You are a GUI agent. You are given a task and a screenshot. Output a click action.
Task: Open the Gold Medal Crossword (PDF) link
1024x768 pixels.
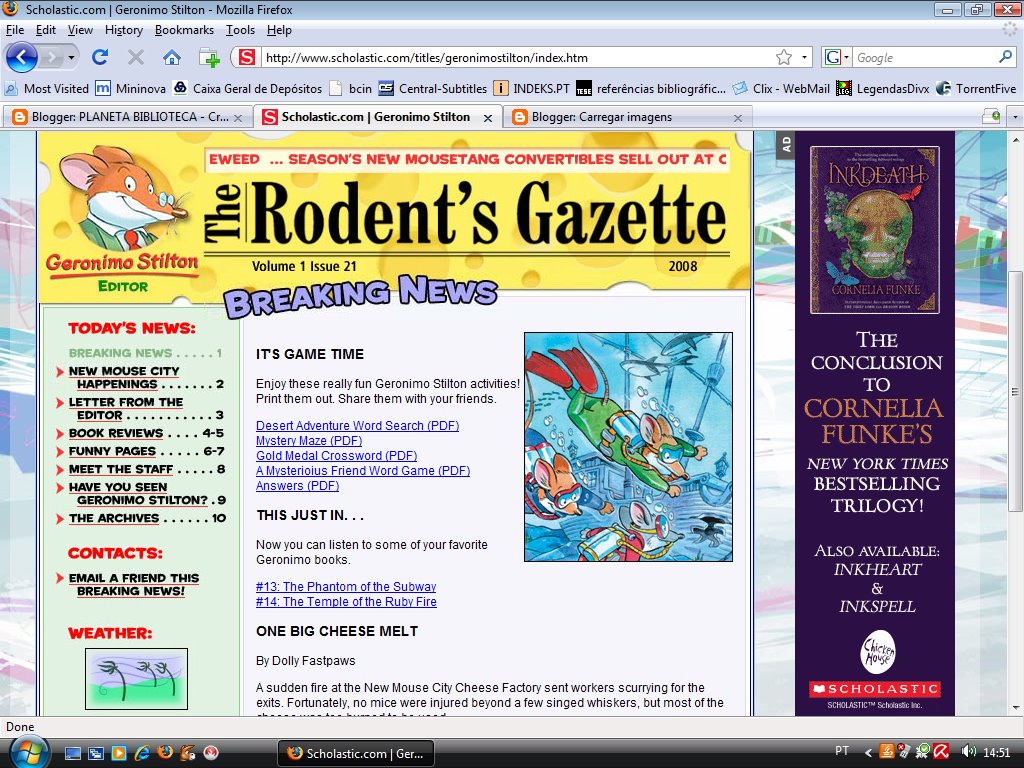[x=336, y=456]
